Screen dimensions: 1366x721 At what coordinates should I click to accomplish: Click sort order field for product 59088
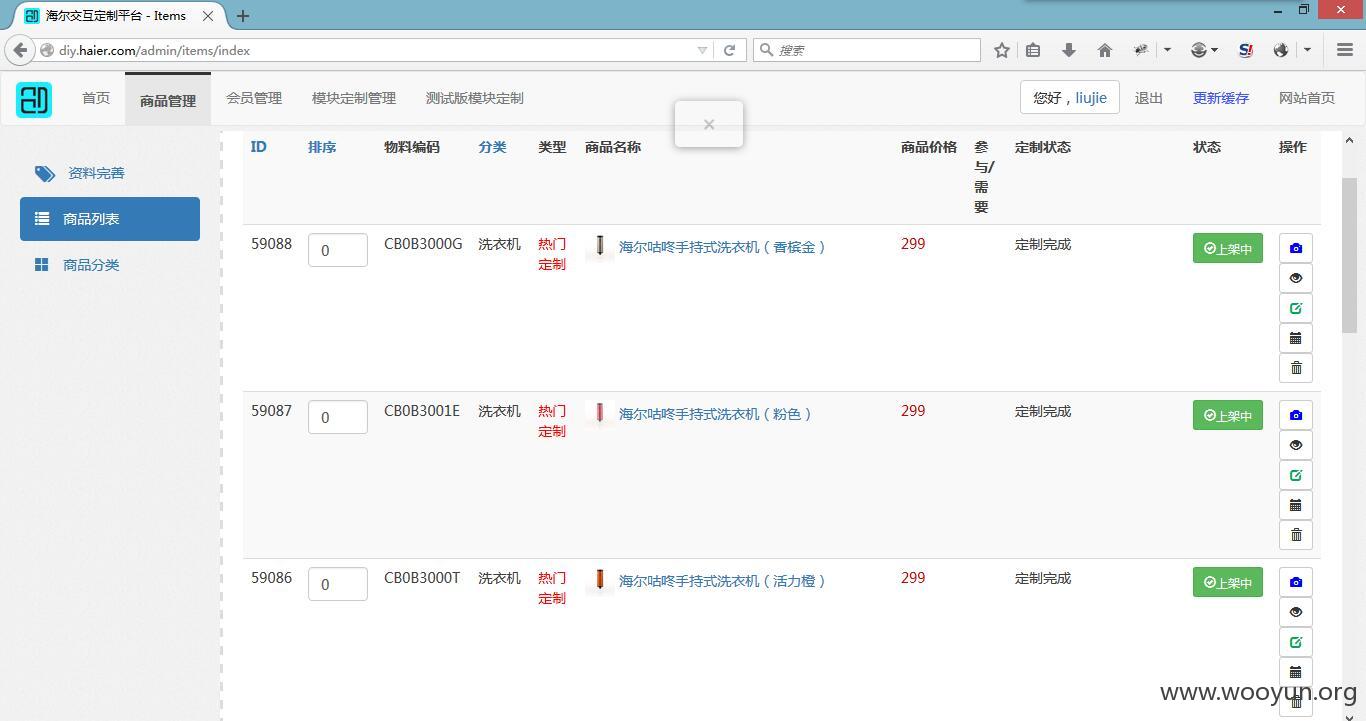(x=338, y=250)
